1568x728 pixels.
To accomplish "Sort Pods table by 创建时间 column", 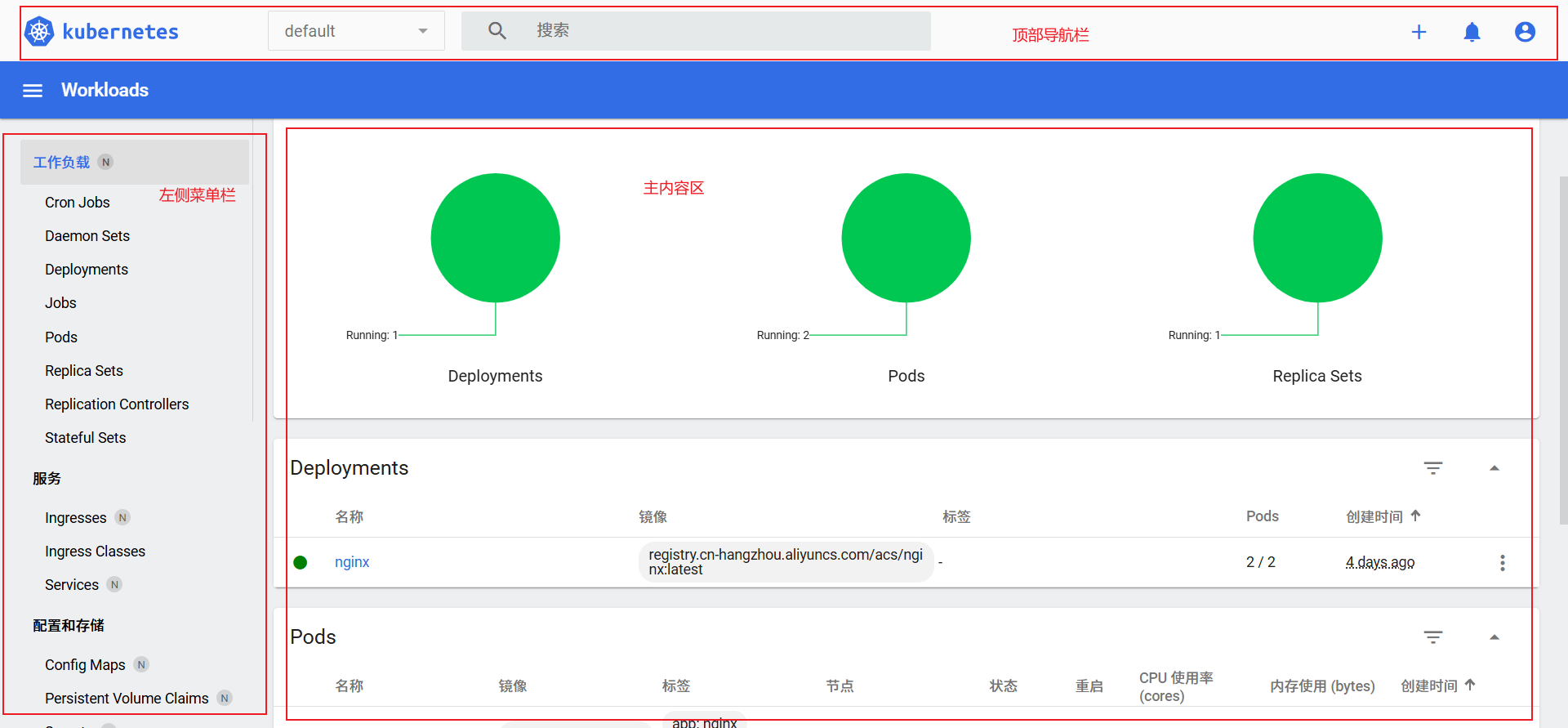I will pyautogui.click(x=1429, y=686).
